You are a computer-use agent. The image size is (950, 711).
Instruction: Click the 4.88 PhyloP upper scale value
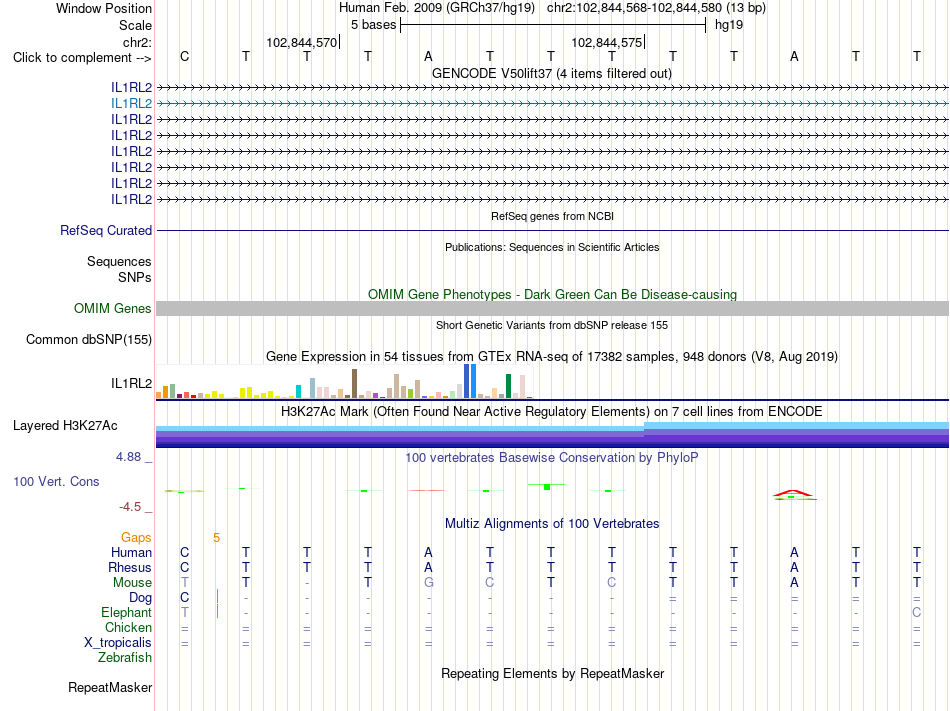128,457
